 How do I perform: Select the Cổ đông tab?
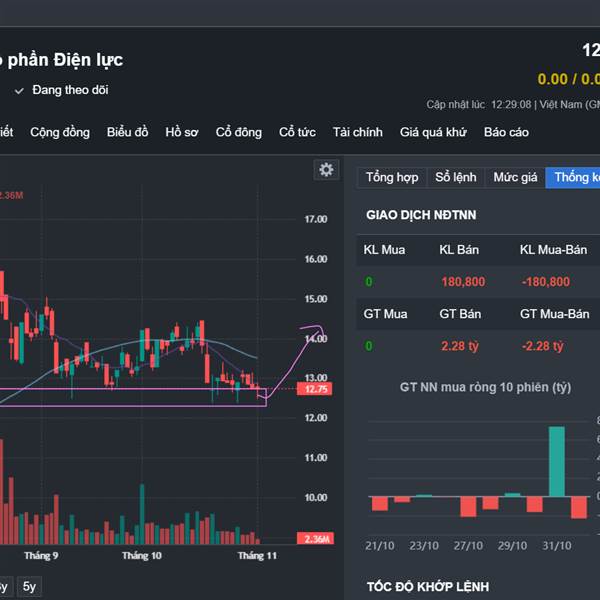click(x=239, y=132)
